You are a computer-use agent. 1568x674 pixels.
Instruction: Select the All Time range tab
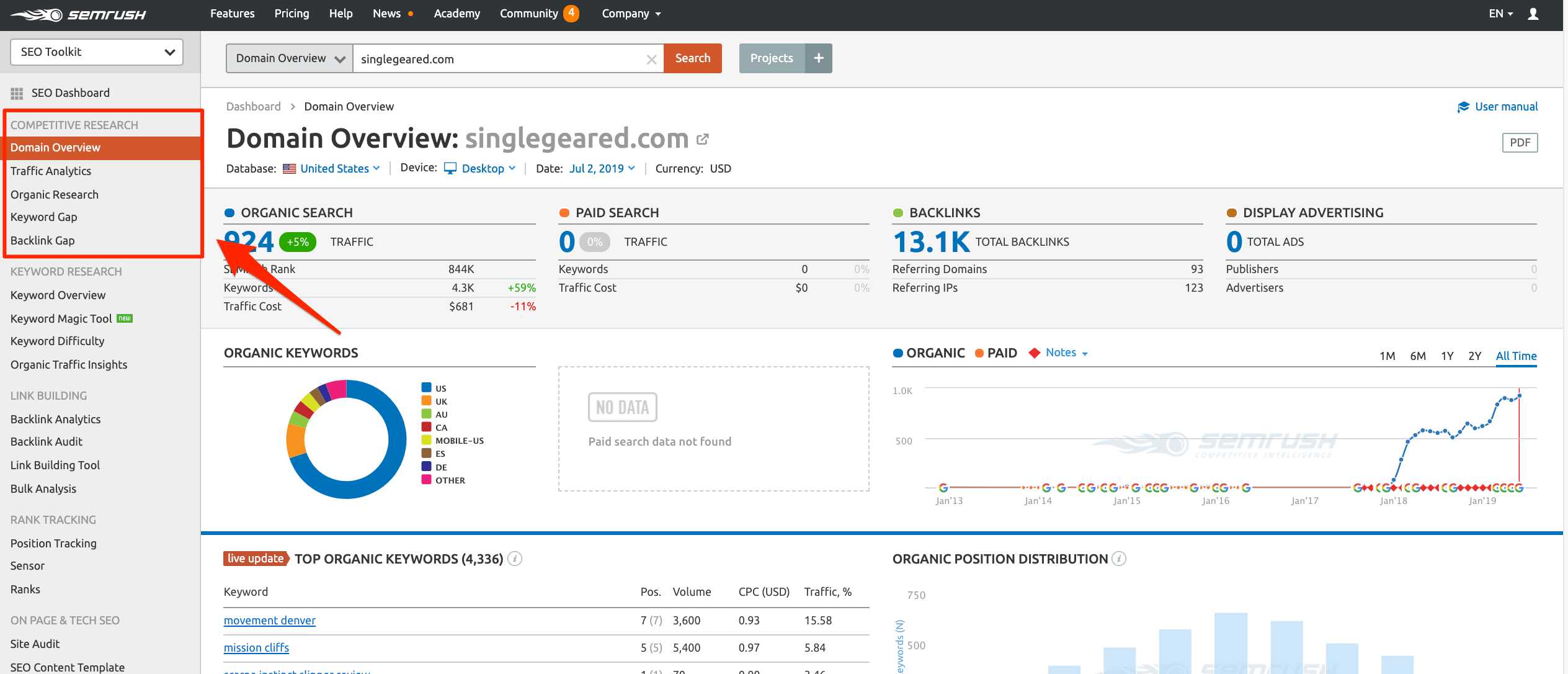click(1516, 356)
